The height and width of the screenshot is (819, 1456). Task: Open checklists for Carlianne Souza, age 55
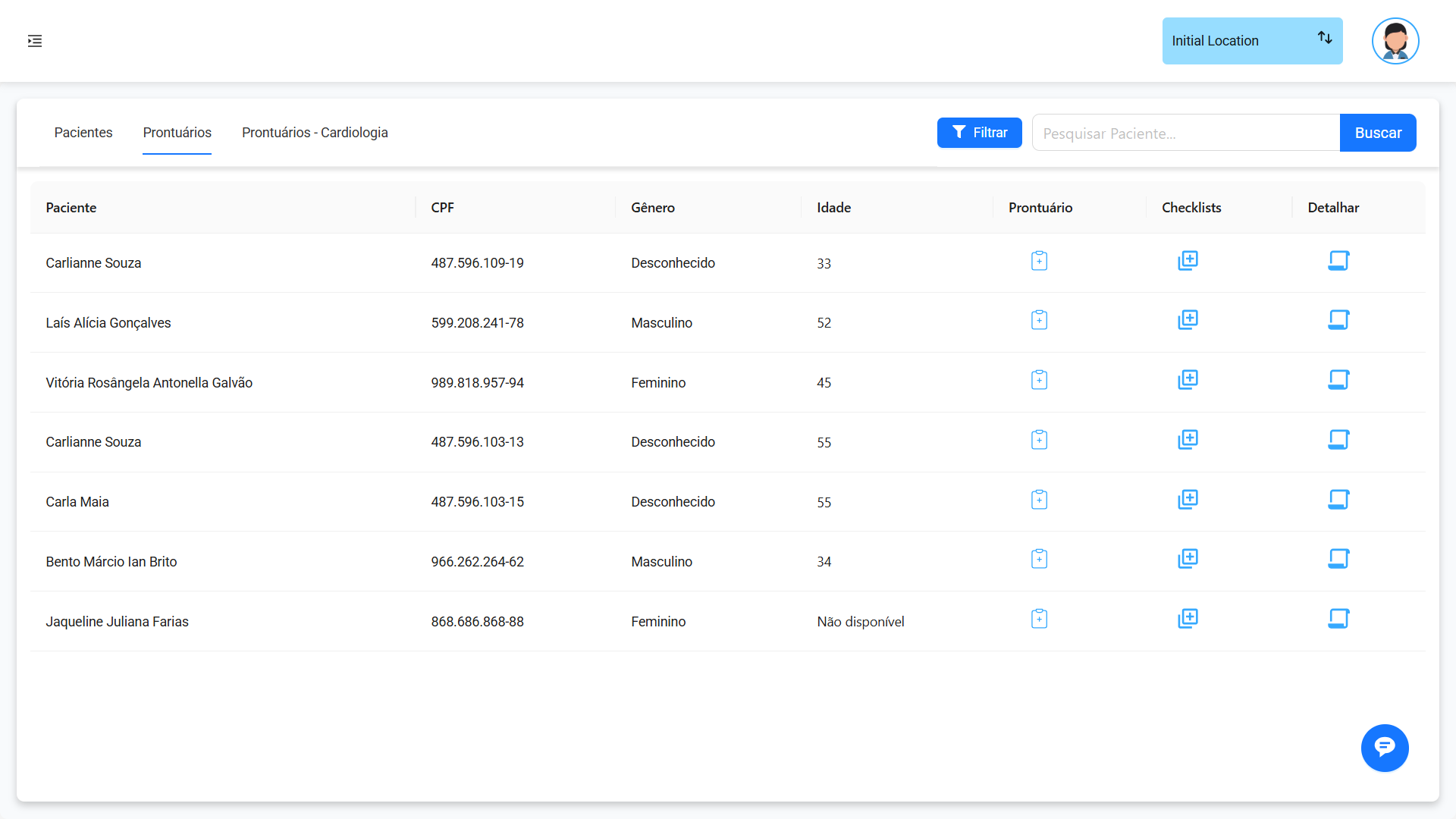tap(1188, 440)
